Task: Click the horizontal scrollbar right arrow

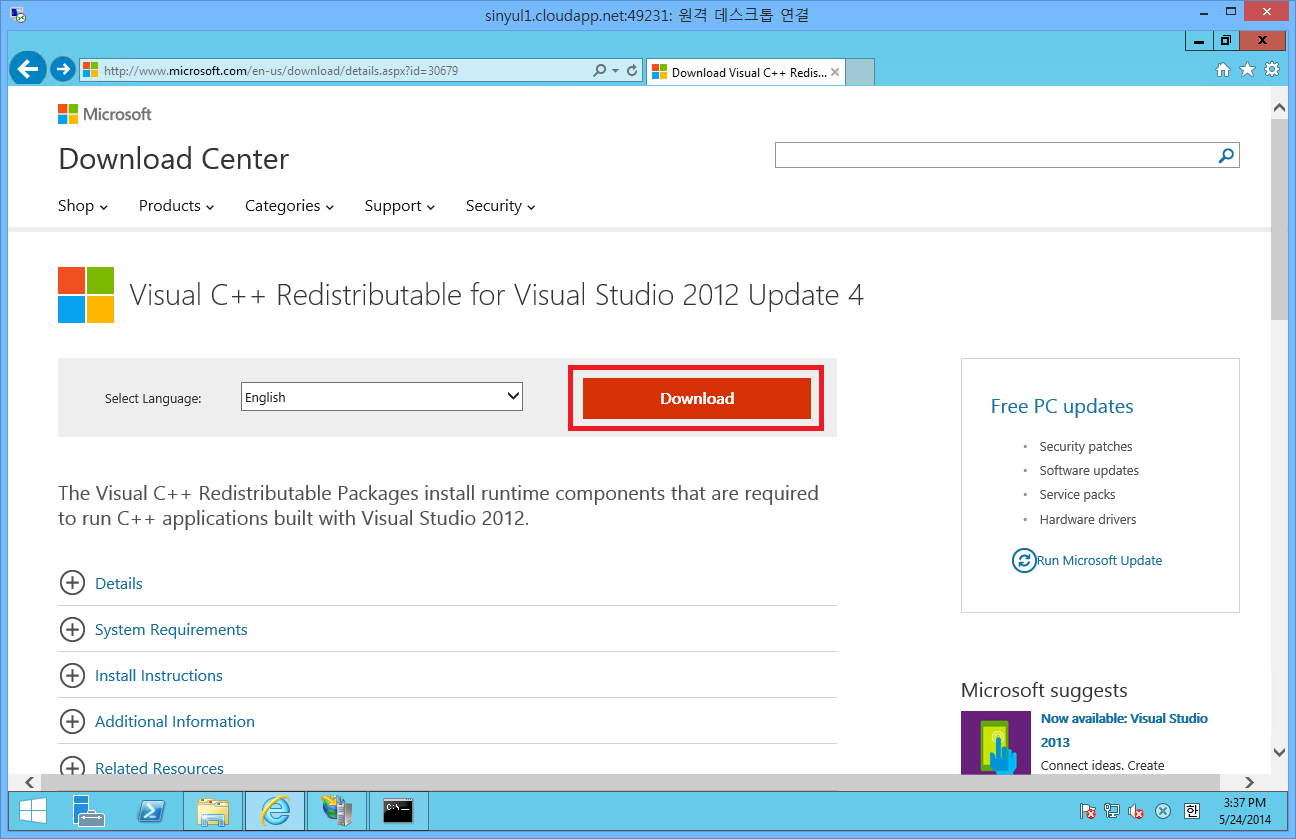Action: (x=1249, y=782)
